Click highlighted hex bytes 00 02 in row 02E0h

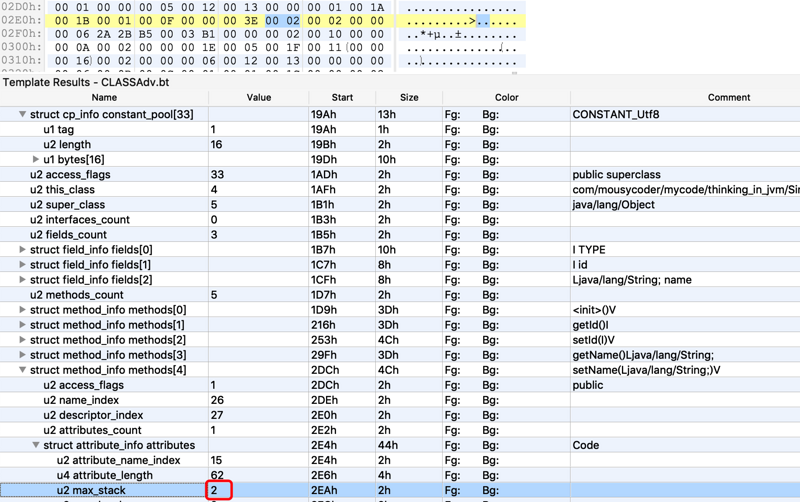tap(282, 20)
